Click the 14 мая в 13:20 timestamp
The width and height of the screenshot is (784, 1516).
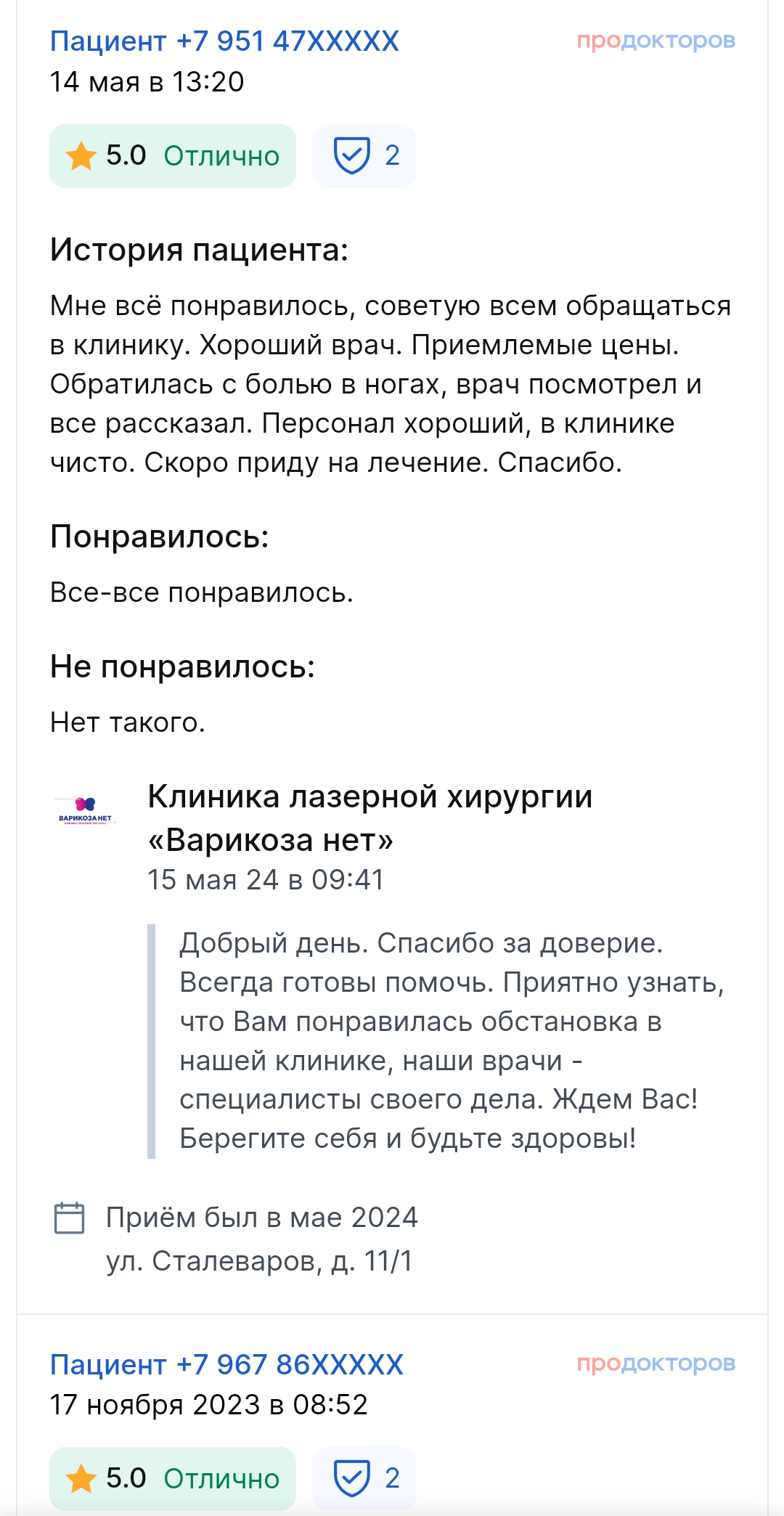coord(147,82)
